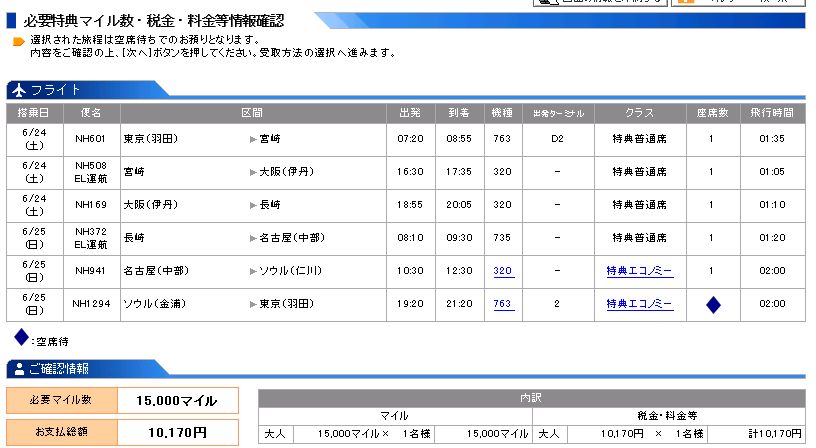Click 計10,170円 in breakdown table
The height and width of the screenshot is (448, 816).
pyautogui.click(x=774, y=433)
